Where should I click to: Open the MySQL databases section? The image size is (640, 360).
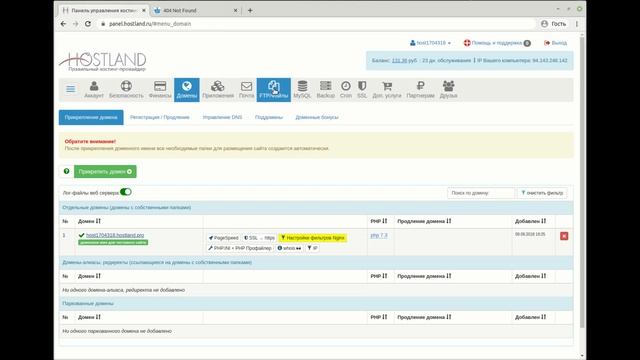(302, 90)
